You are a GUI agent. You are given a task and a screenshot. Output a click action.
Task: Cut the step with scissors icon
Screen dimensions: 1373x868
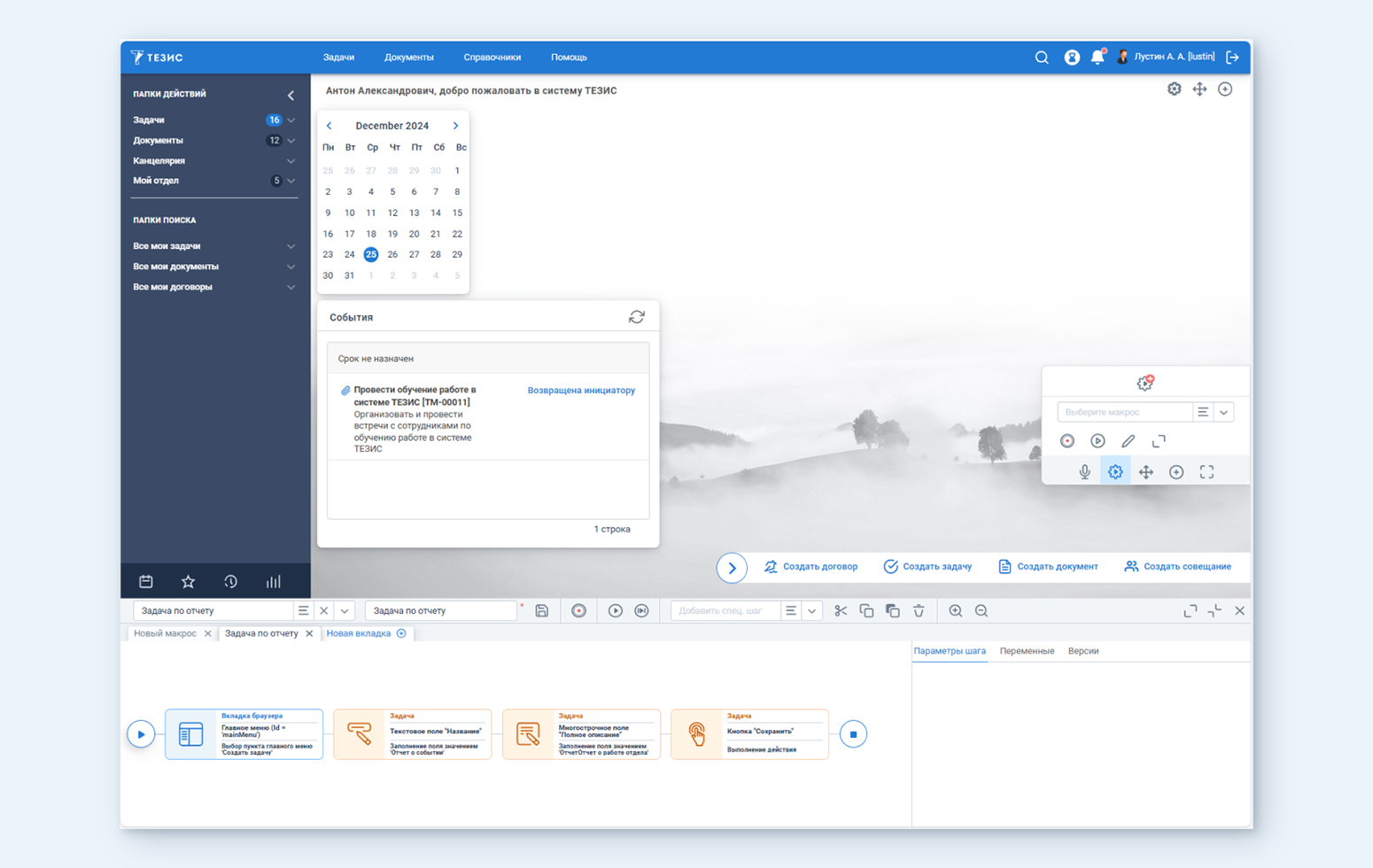coord(841,611)
